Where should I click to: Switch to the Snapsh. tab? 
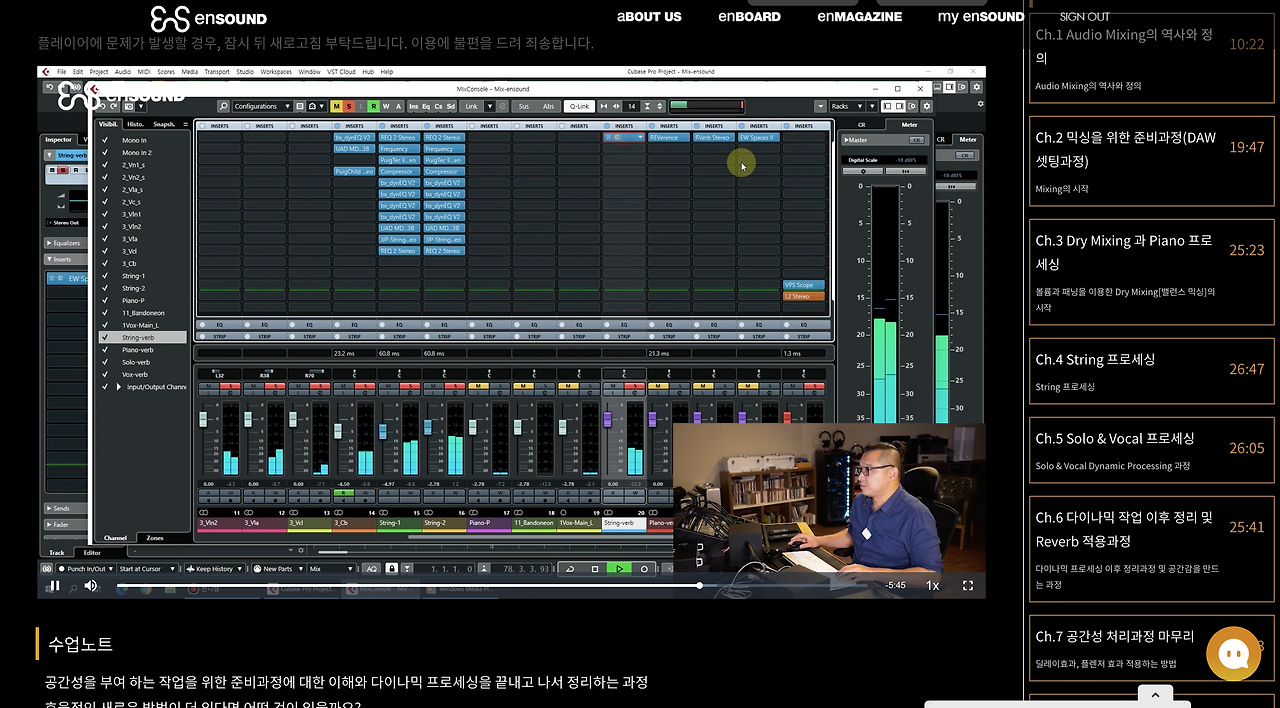[x=164, y=124]
